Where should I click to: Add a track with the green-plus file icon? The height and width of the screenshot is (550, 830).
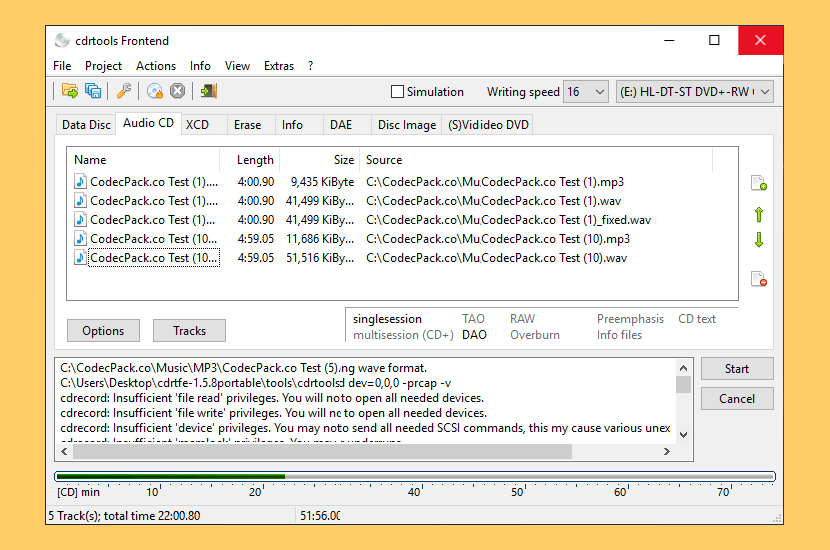coord(758,183)
